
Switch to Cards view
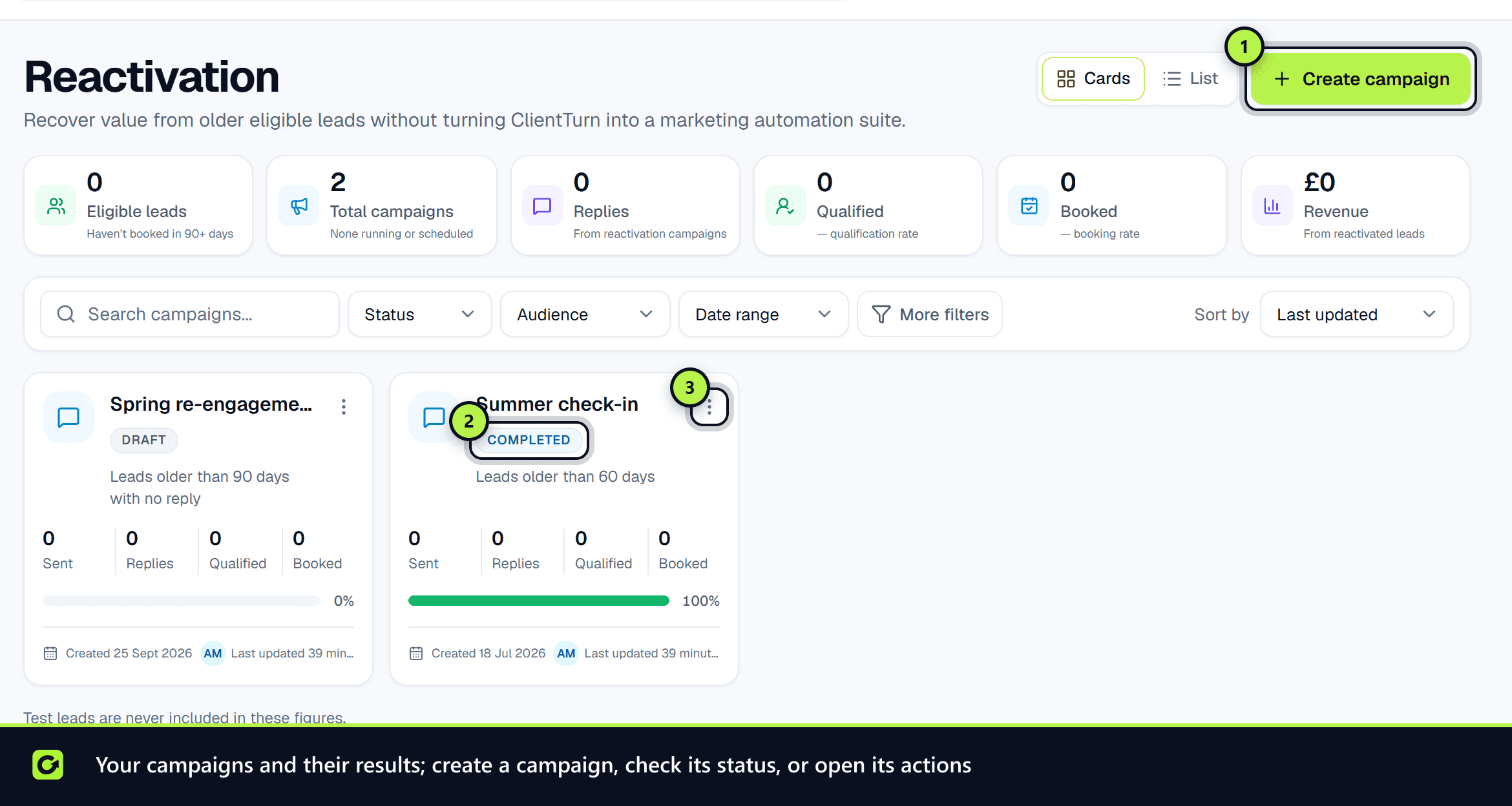click(1093, 79)
